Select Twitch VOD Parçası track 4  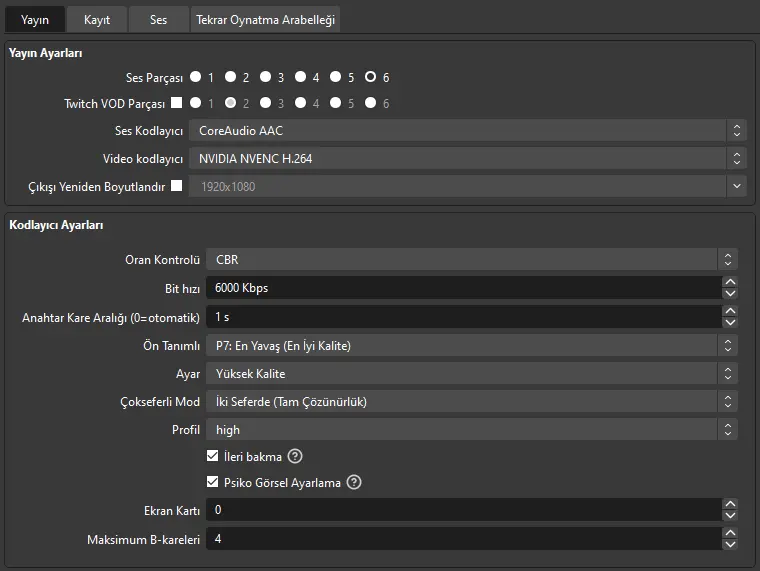pyautogui.click(x=301, y=103)
